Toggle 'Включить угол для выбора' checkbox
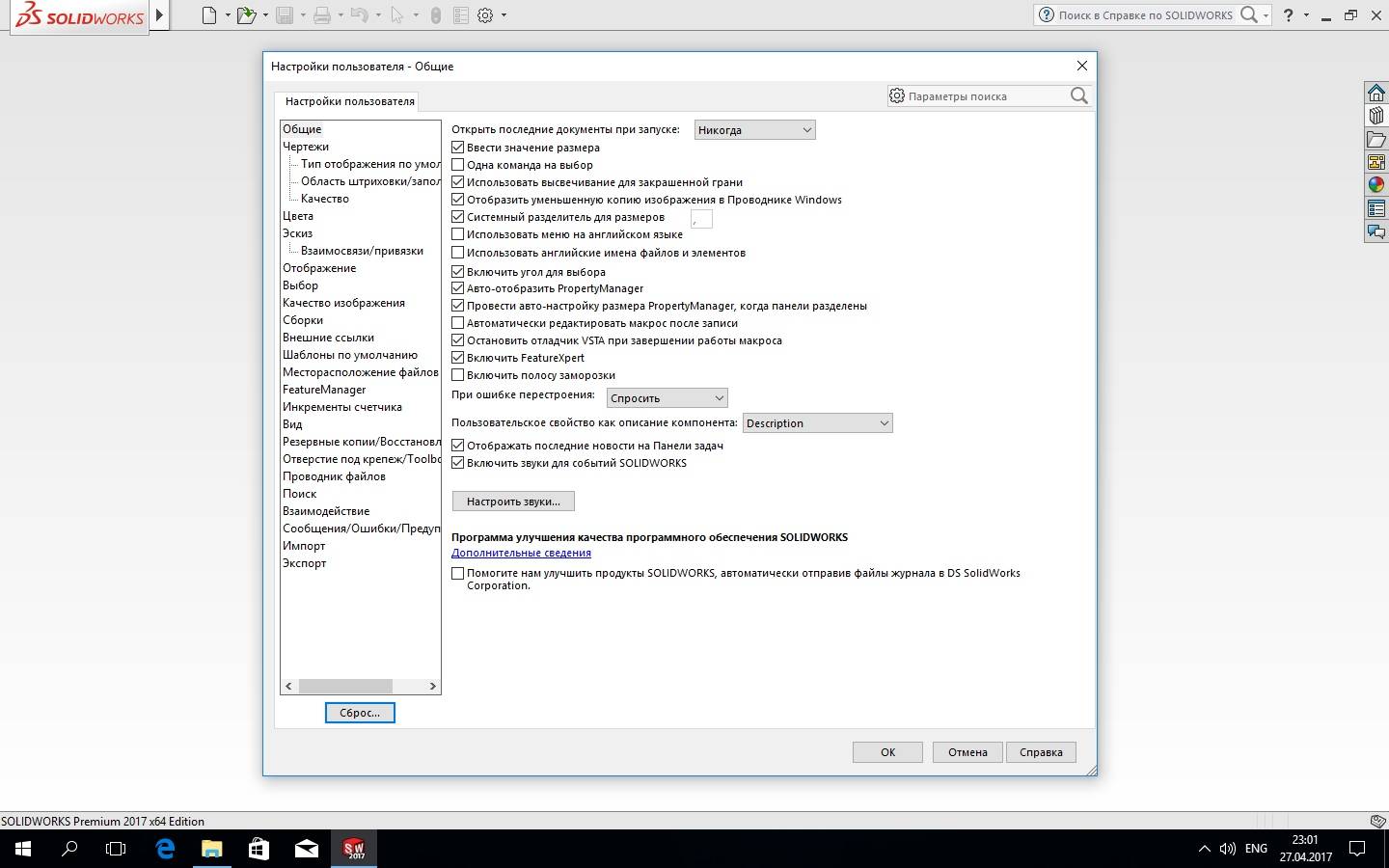 point(458,272)
